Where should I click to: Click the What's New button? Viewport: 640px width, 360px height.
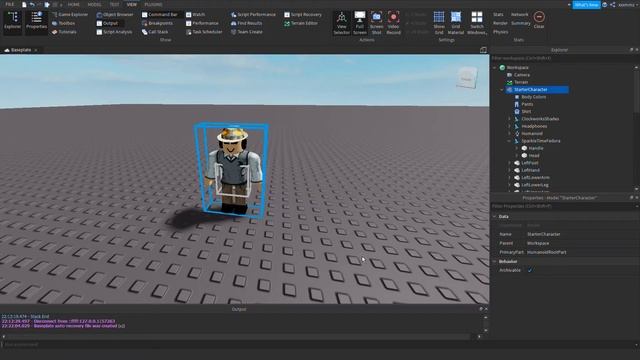tap(587, 5)
